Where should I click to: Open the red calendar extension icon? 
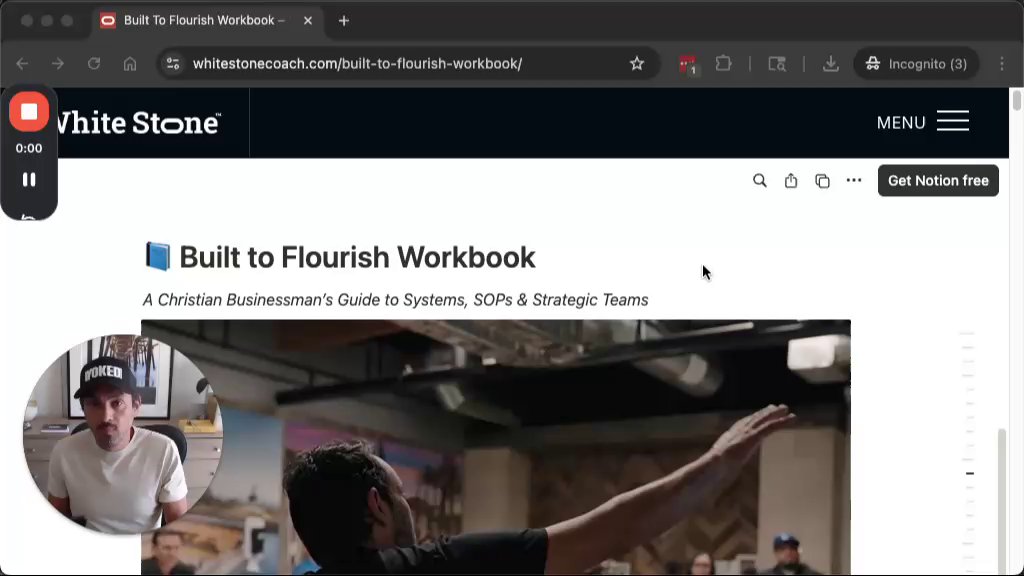click(x=687, y=64)
